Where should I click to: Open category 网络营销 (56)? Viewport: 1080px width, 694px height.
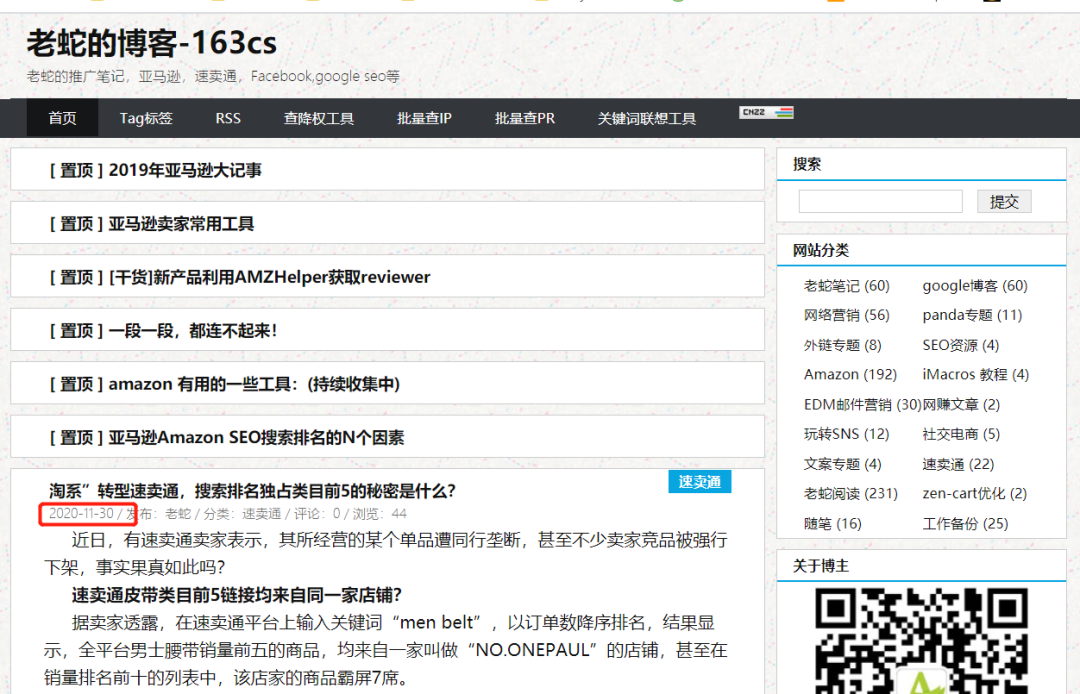pyautogui.click(x=847, y=315)
